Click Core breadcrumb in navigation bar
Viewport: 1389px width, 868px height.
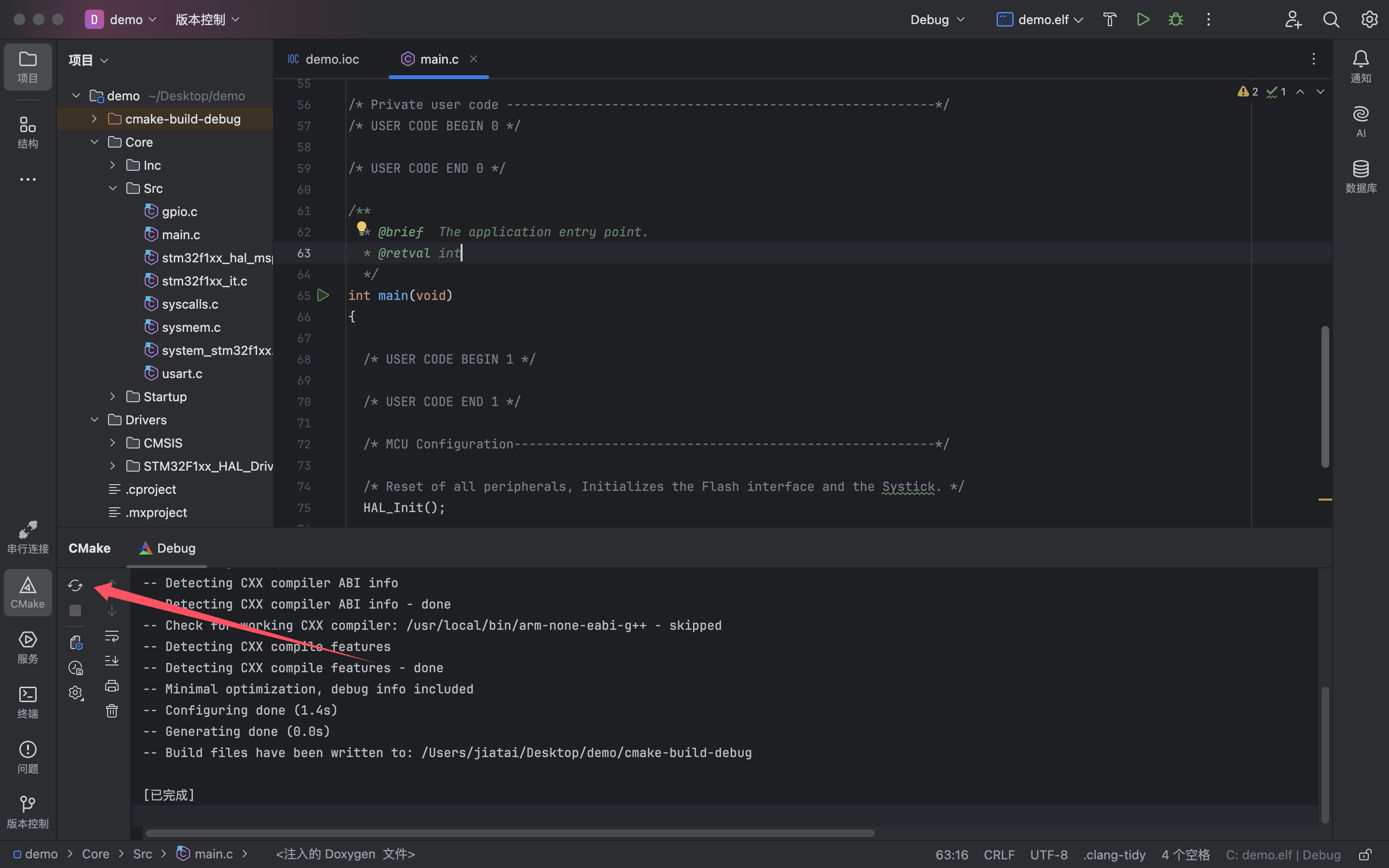(x=95, y=854)
